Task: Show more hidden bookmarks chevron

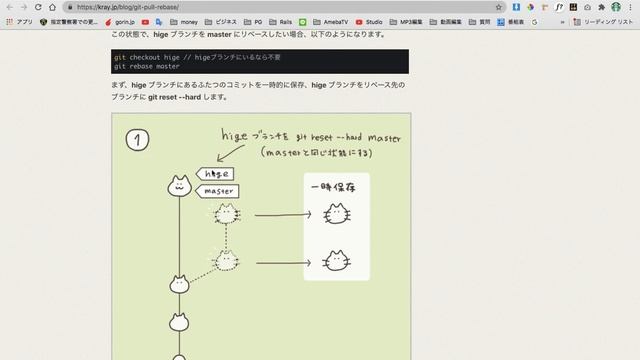Action: click(x=562, y=22)
